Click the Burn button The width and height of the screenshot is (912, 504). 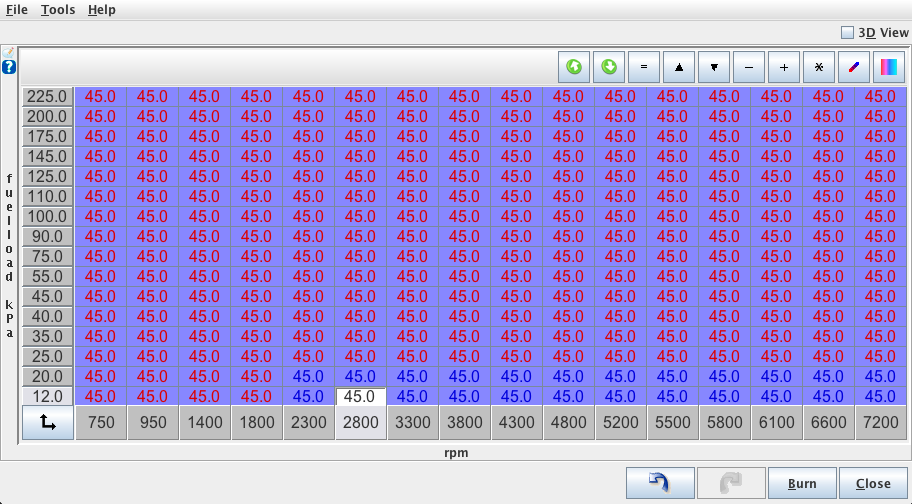[802, 483]
